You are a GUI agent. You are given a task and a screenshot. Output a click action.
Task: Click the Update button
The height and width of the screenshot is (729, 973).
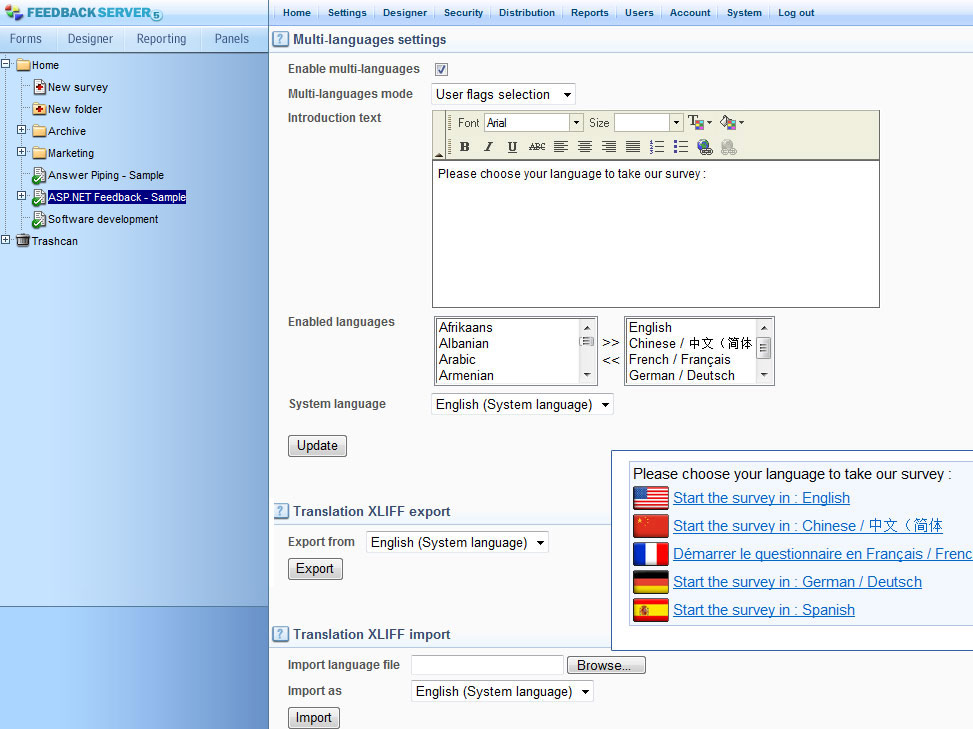[x=317, y=445]
